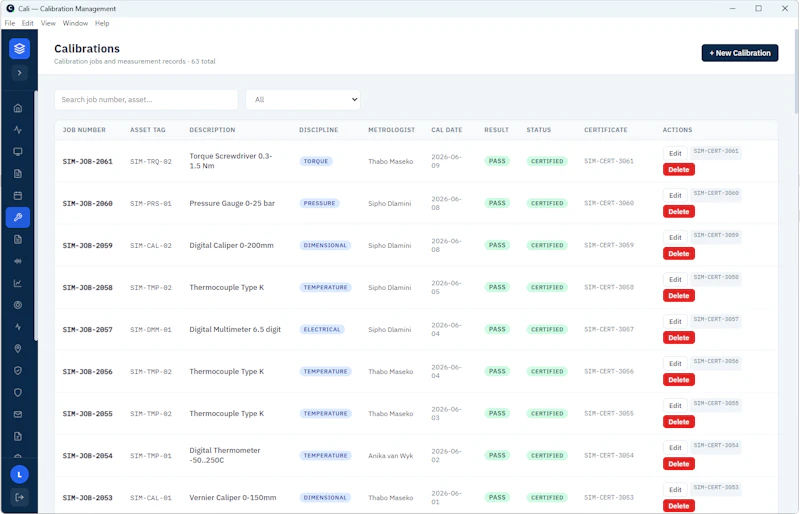Screen dimensions: 800x514
Task: Delete the SIM-JOB-2059 calibration
Action: coord(679,254)
